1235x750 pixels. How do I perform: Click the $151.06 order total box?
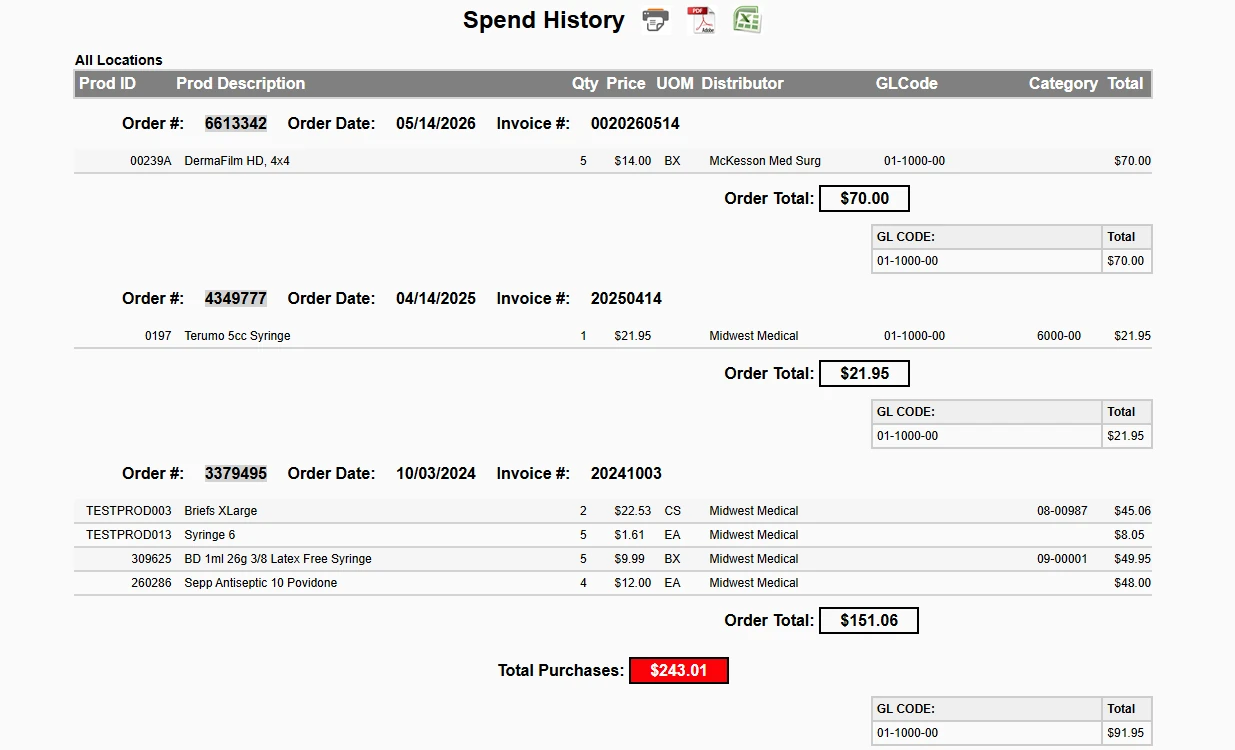(869, 620)
